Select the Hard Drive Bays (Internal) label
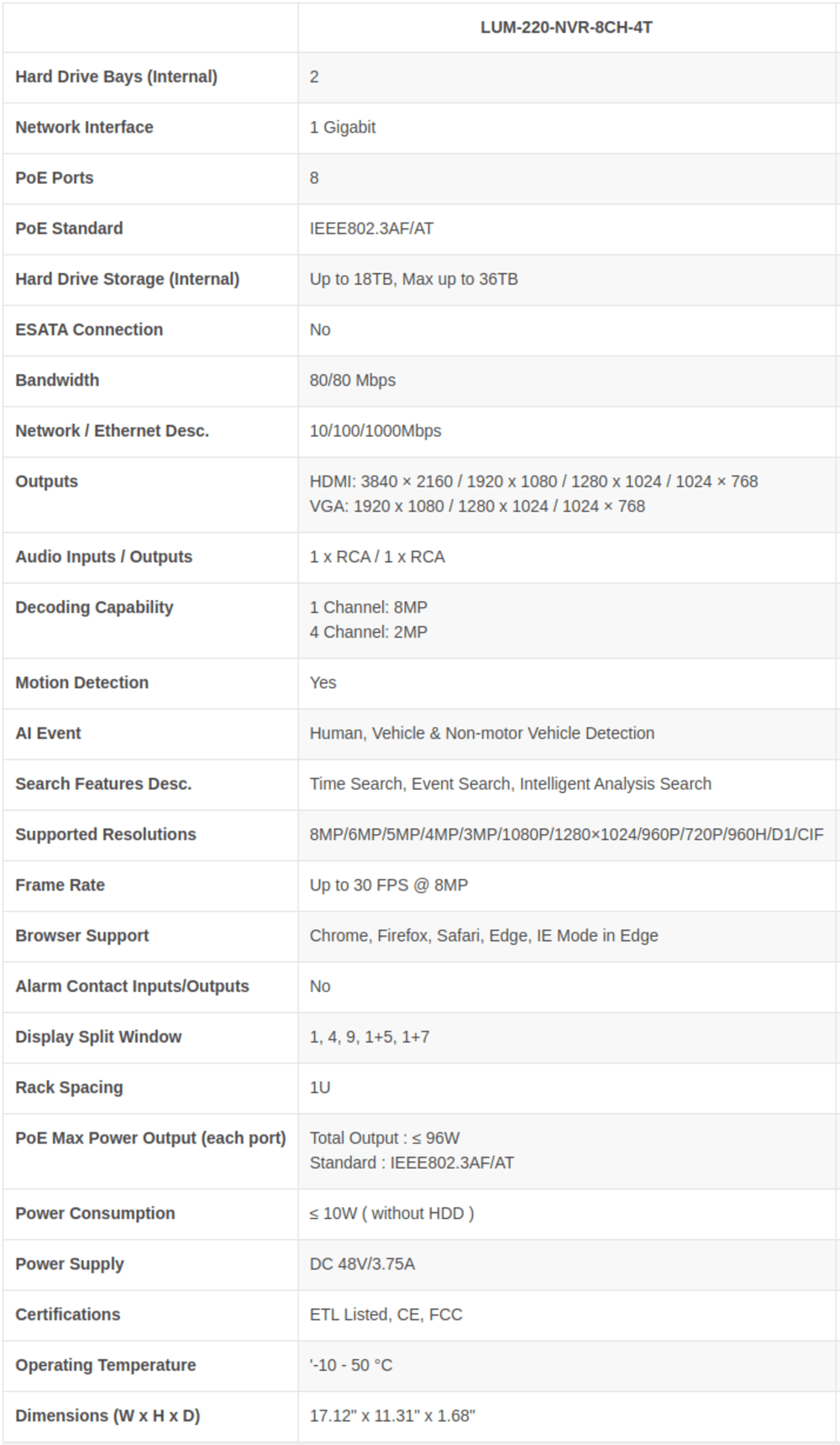Screen dimensions: 840x1445 pyautogui.click(x=116, y=76)
